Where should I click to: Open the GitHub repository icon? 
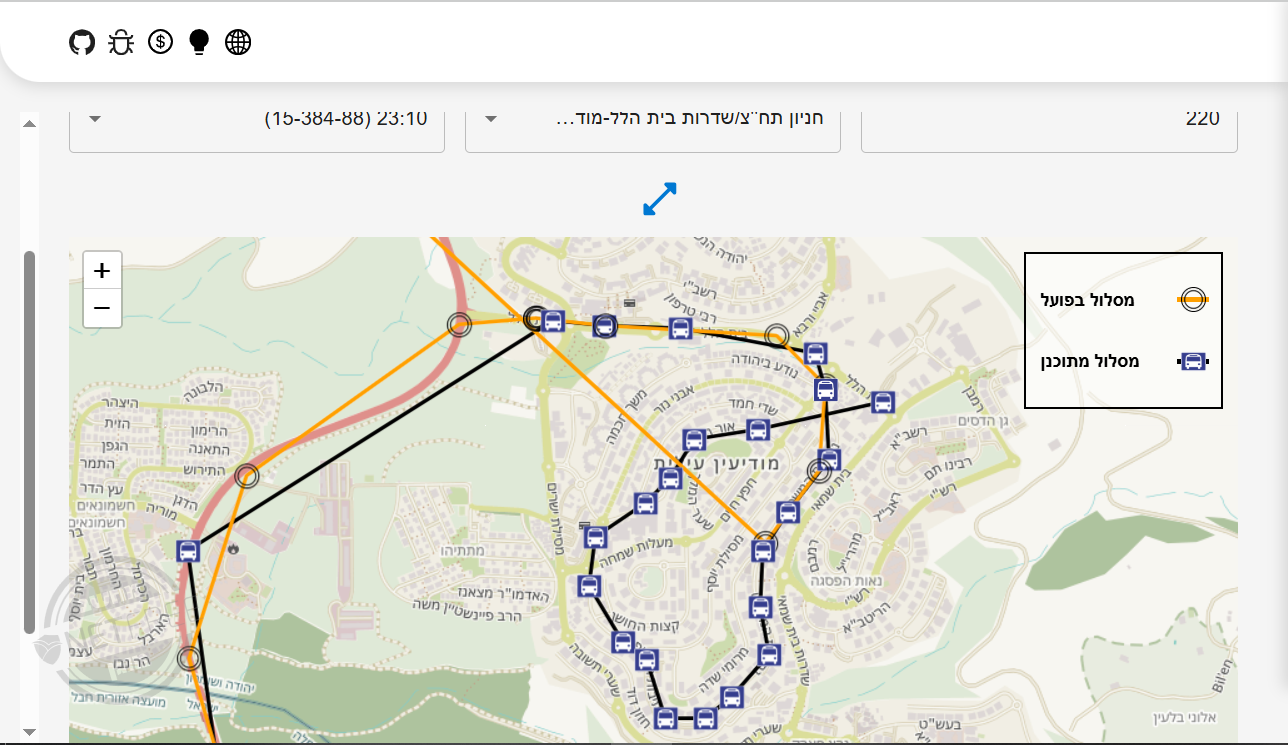(82, 42)
